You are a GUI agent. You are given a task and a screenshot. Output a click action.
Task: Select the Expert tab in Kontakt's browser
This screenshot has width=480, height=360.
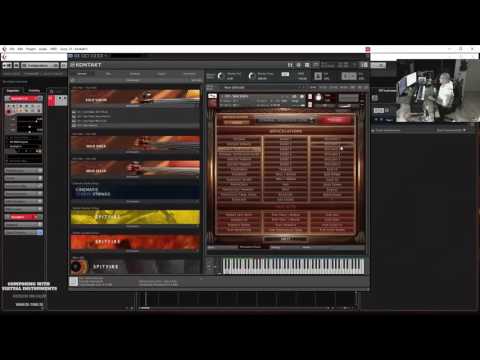point(162,74)
